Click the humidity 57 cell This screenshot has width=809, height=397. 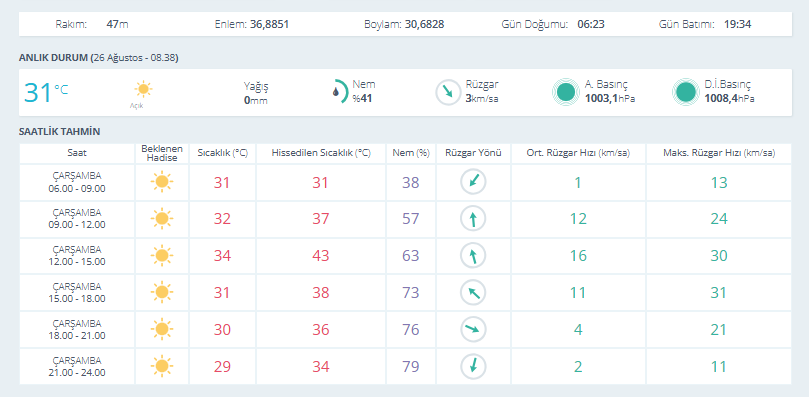click(x=411, y=219)
